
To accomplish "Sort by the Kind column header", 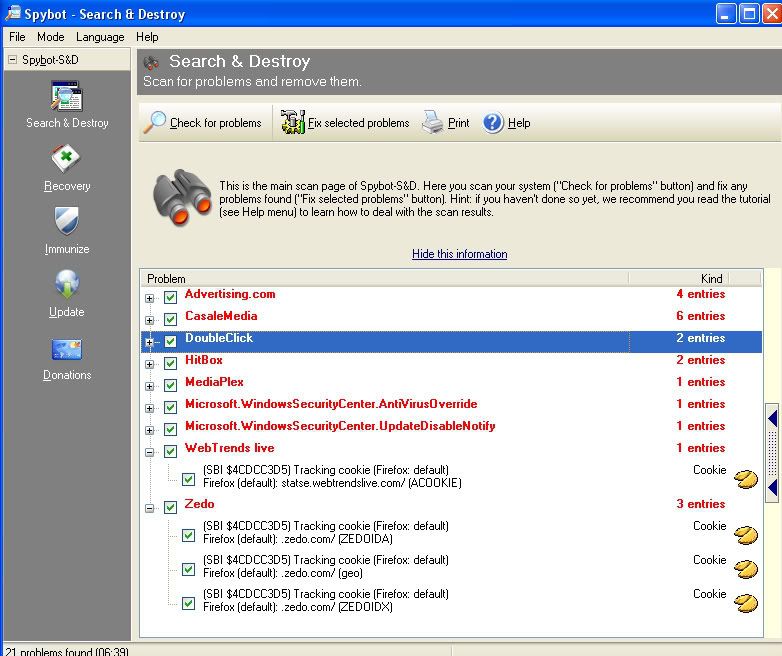I will [x=679, y=278].
